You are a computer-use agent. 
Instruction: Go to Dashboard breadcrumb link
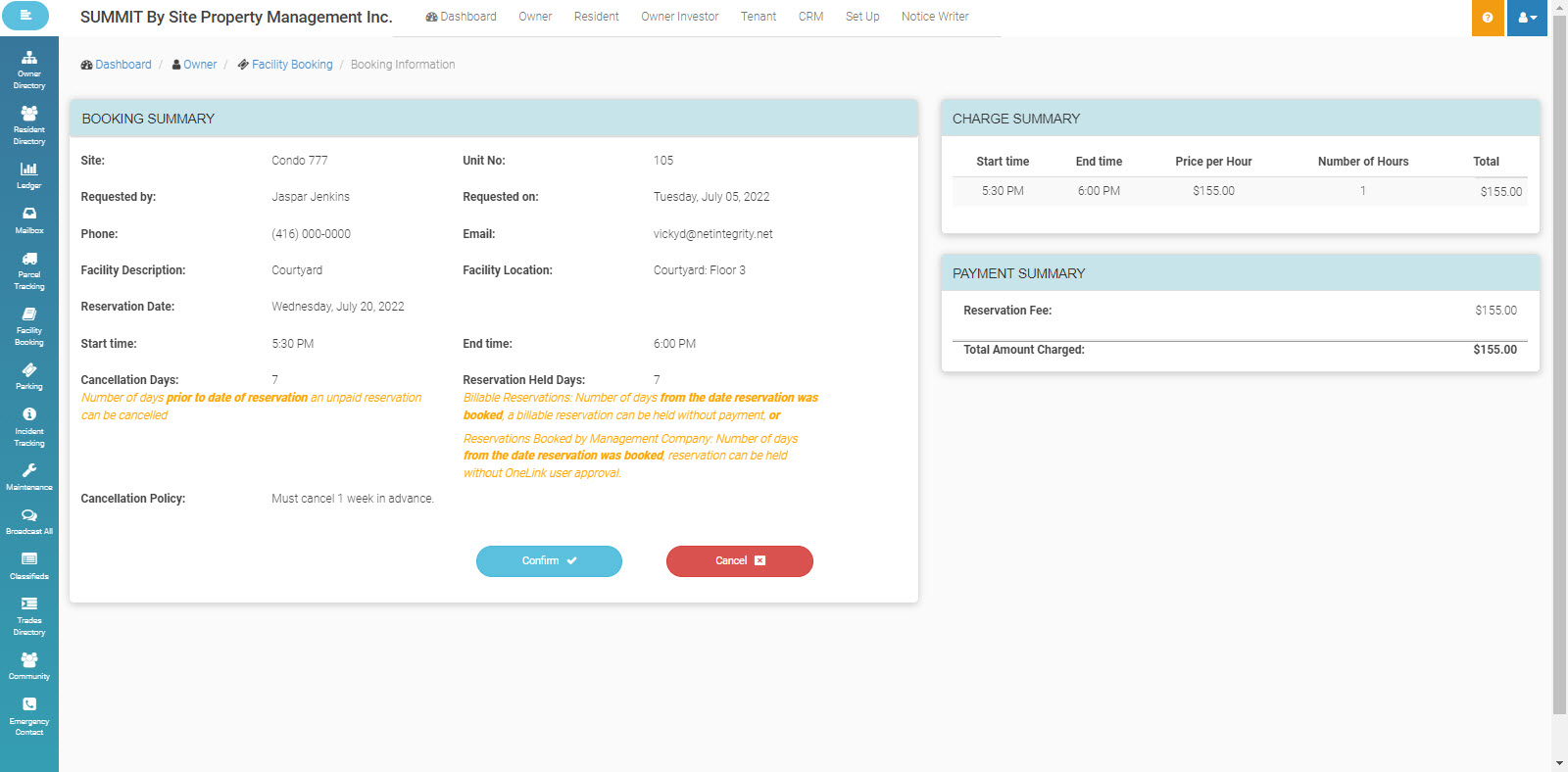point(117,65)
